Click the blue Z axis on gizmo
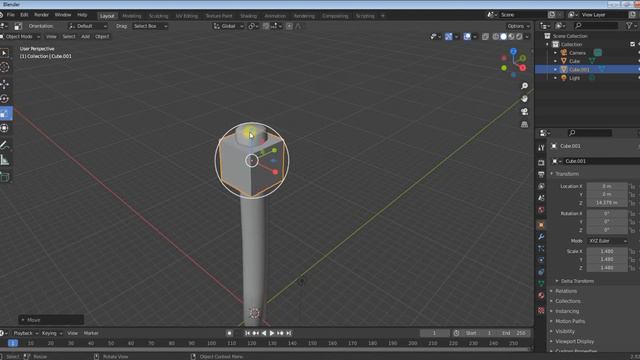 click(513, 51)
